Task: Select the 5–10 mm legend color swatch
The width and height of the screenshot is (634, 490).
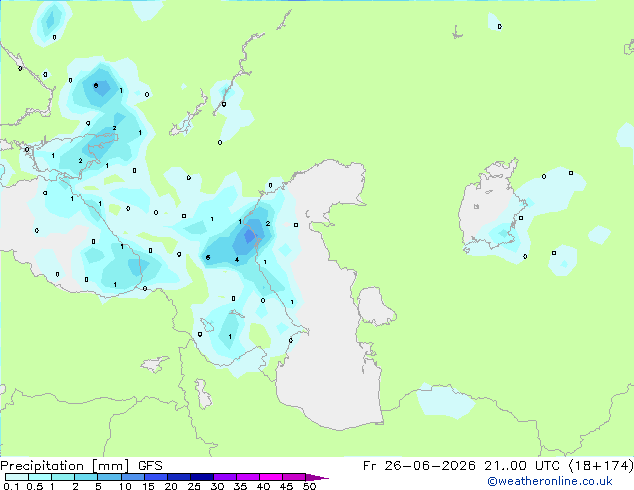Action: click(109, 477)
